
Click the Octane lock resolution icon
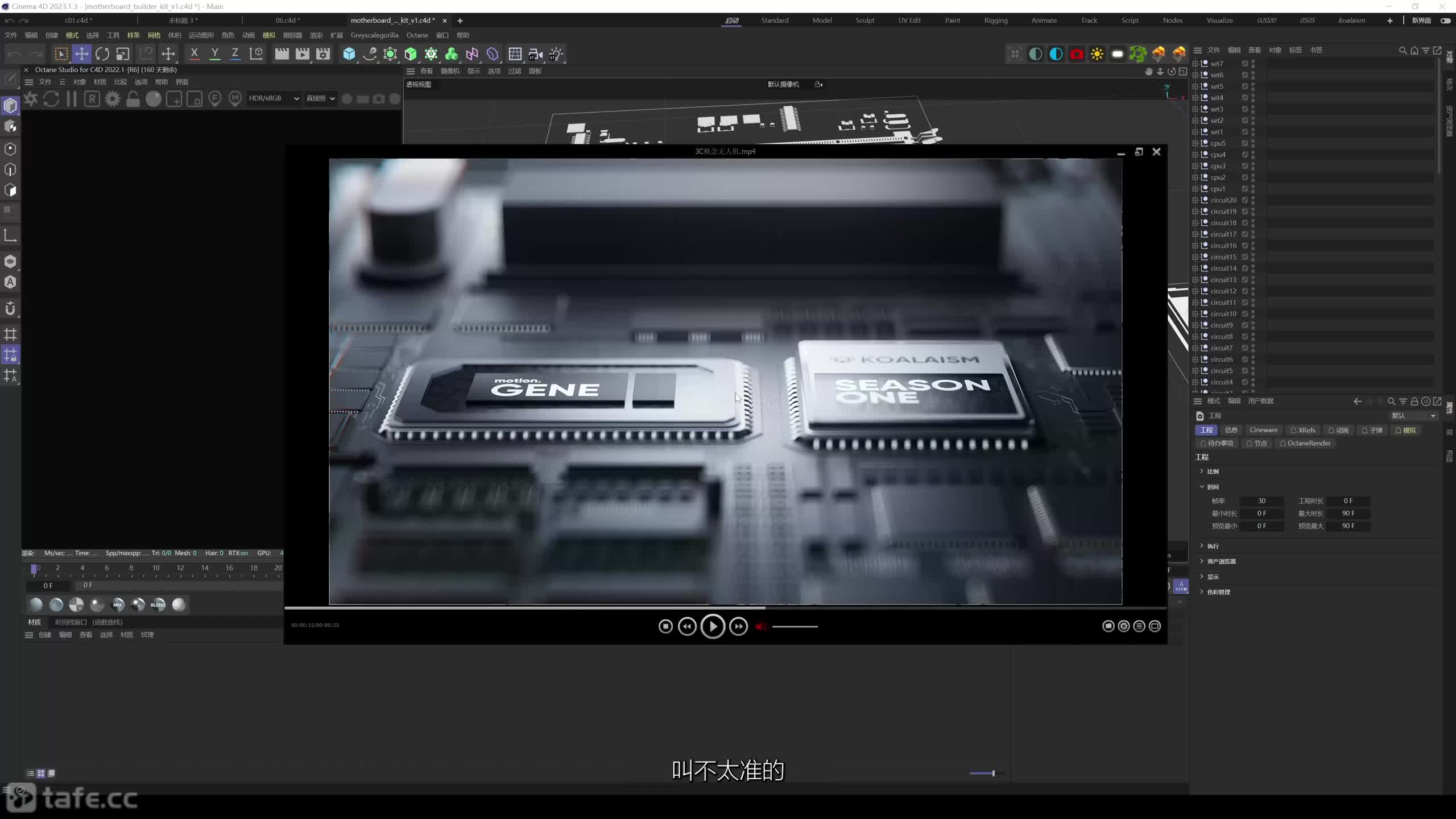coord(133,99)
